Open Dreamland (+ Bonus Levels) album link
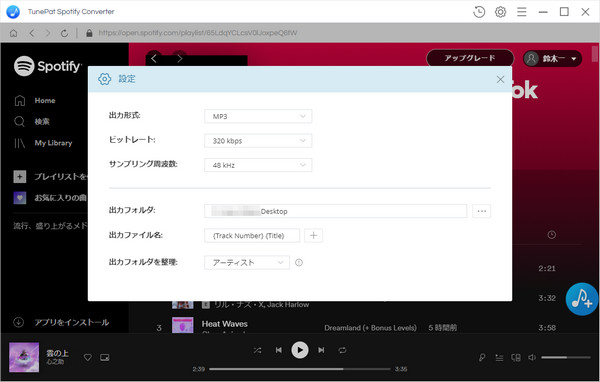 [x=370, y=328]
